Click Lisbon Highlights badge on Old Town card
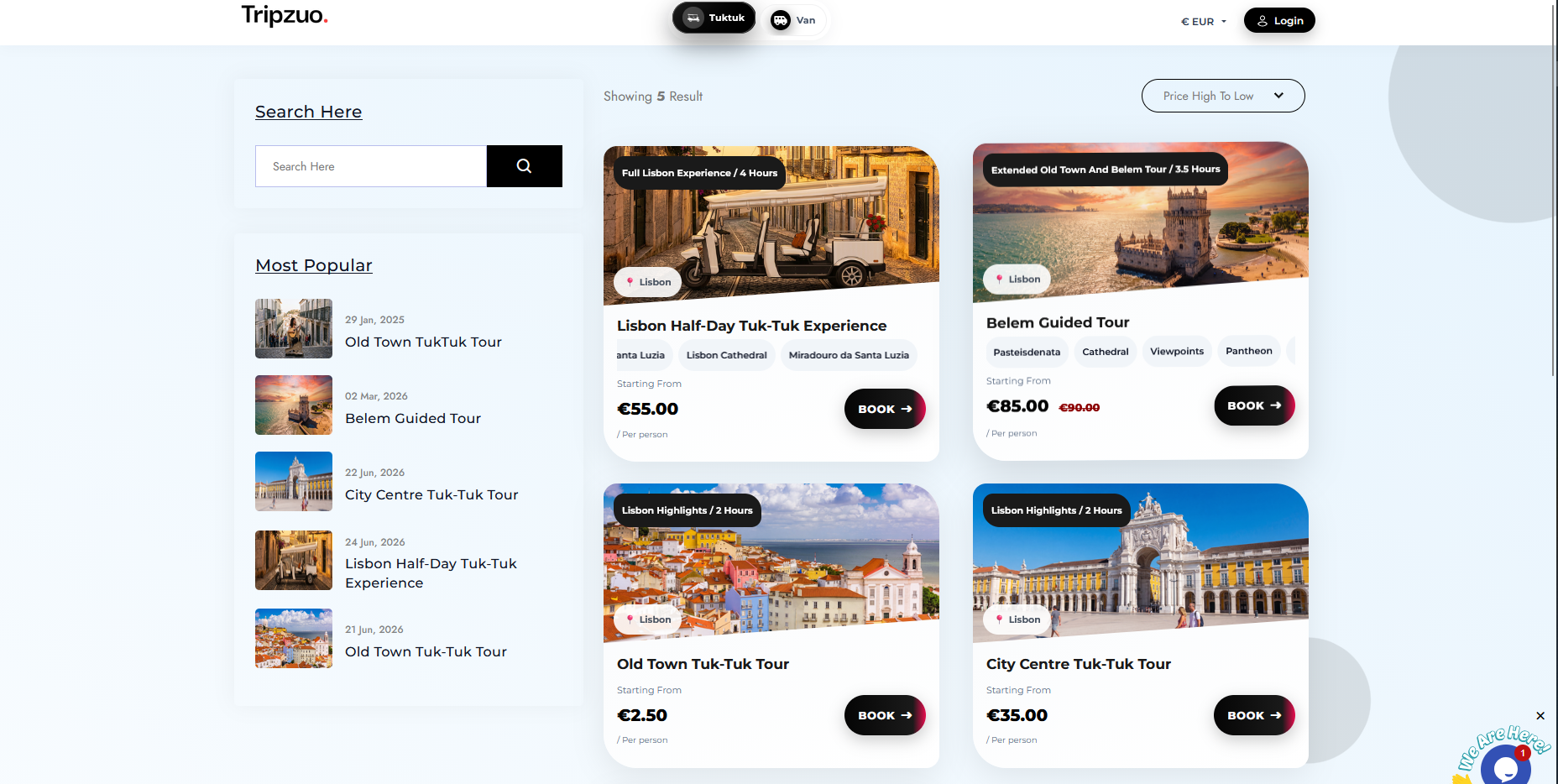Screen dimensions: 1558x784 coord(688,510)
